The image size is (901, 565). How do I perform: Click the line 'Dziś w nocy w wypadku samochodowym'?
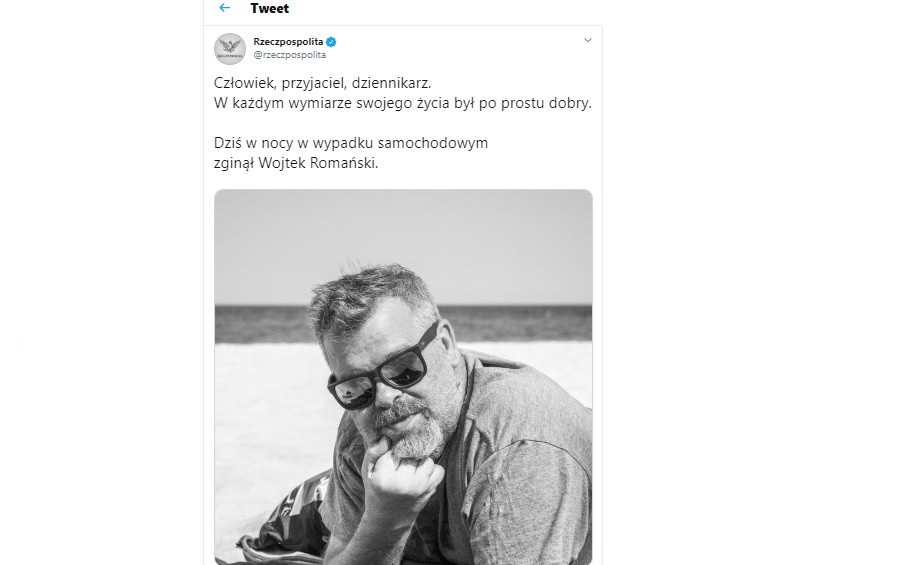351,143
